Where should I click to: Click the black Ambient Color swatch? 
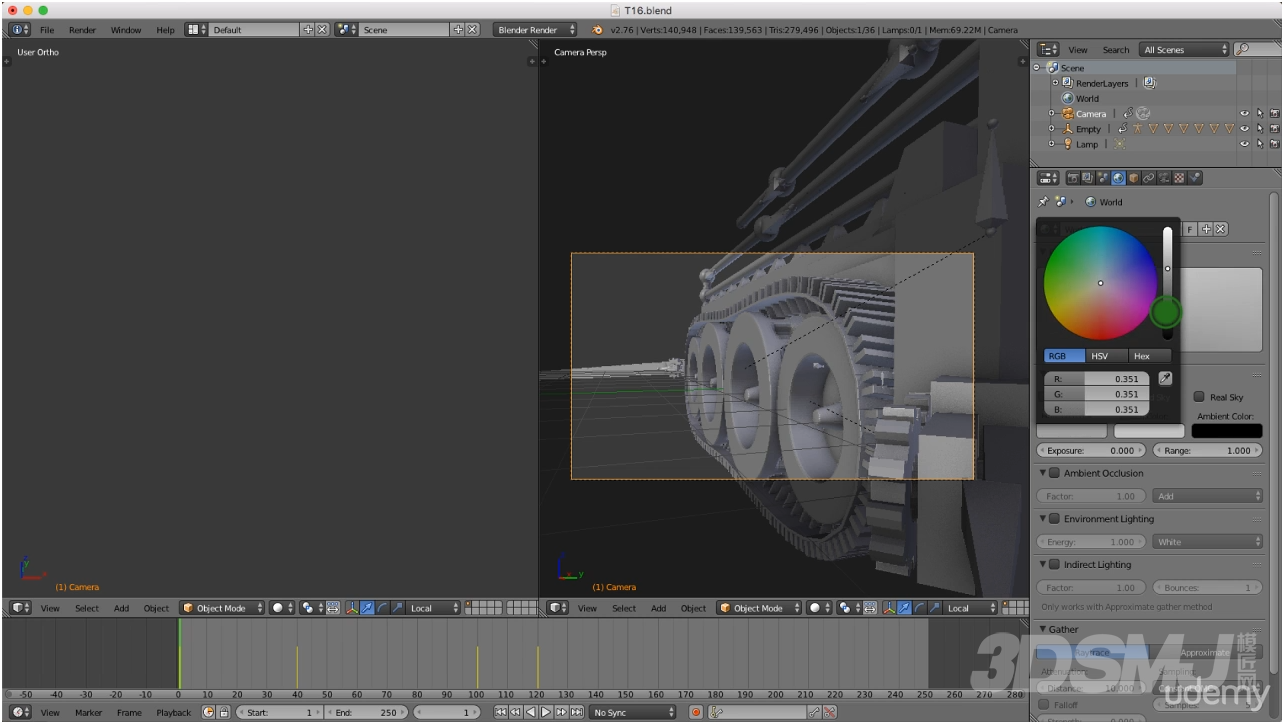1227,431
